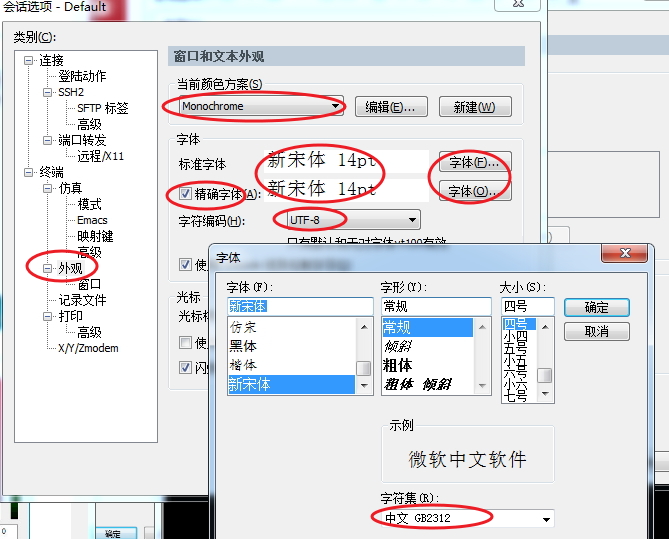Toggle the checked 闪 cursor checkbox
This screenshot has width=669, height=539.
[185, 367]
